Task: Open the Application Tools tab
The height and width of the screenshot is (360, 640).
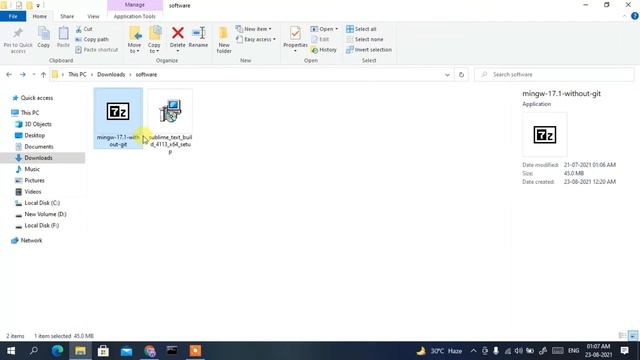Action: pyautogui.click(x=134, y=16)
